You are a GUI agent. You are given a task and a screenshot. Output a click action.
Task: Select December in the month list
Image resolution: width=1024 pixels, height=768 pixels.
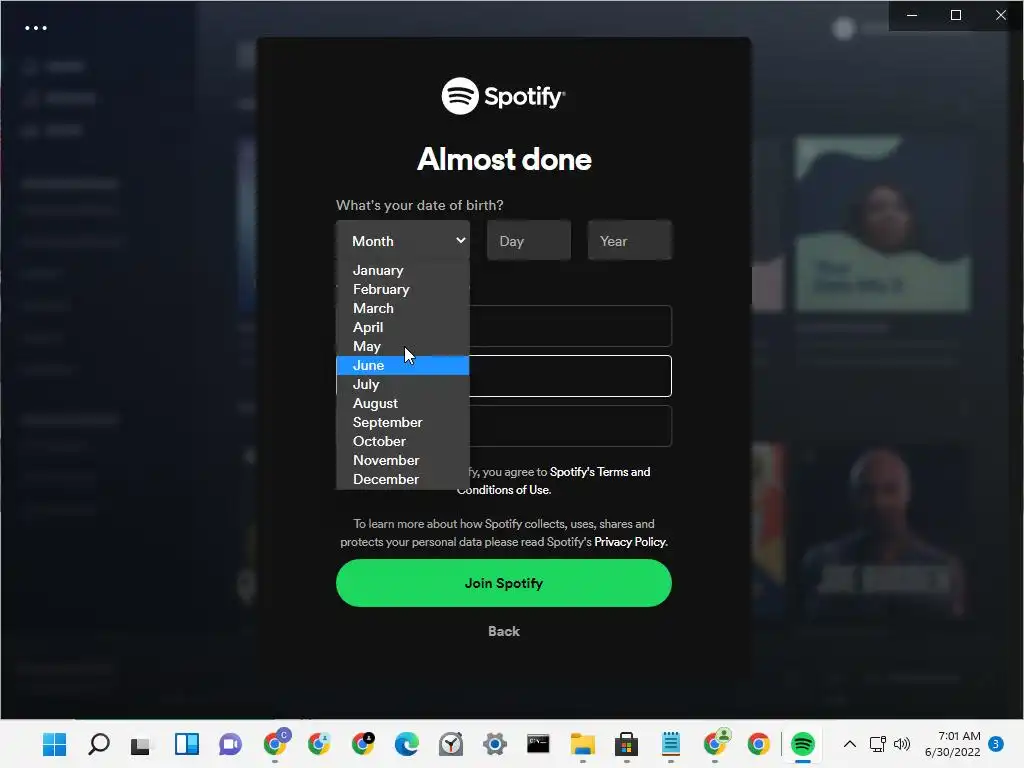(402, 479)
